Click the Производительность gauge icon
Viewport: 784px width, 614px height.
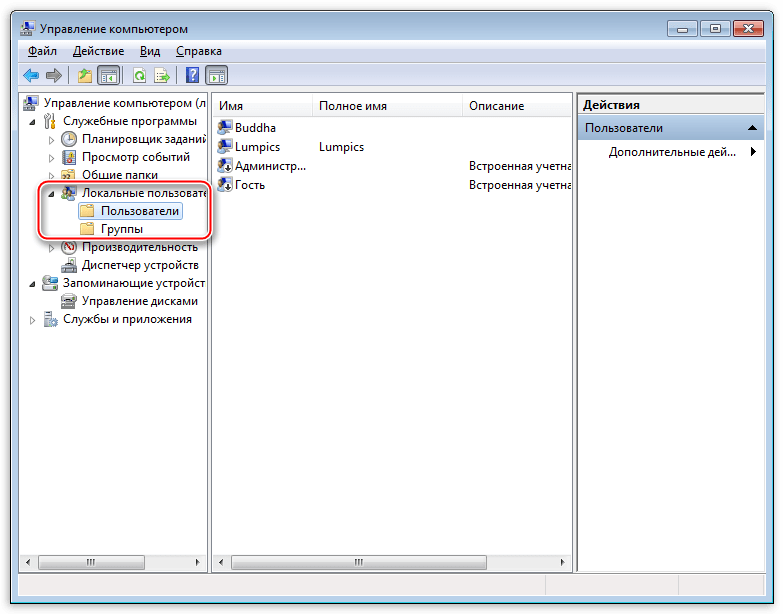(69, 246)
